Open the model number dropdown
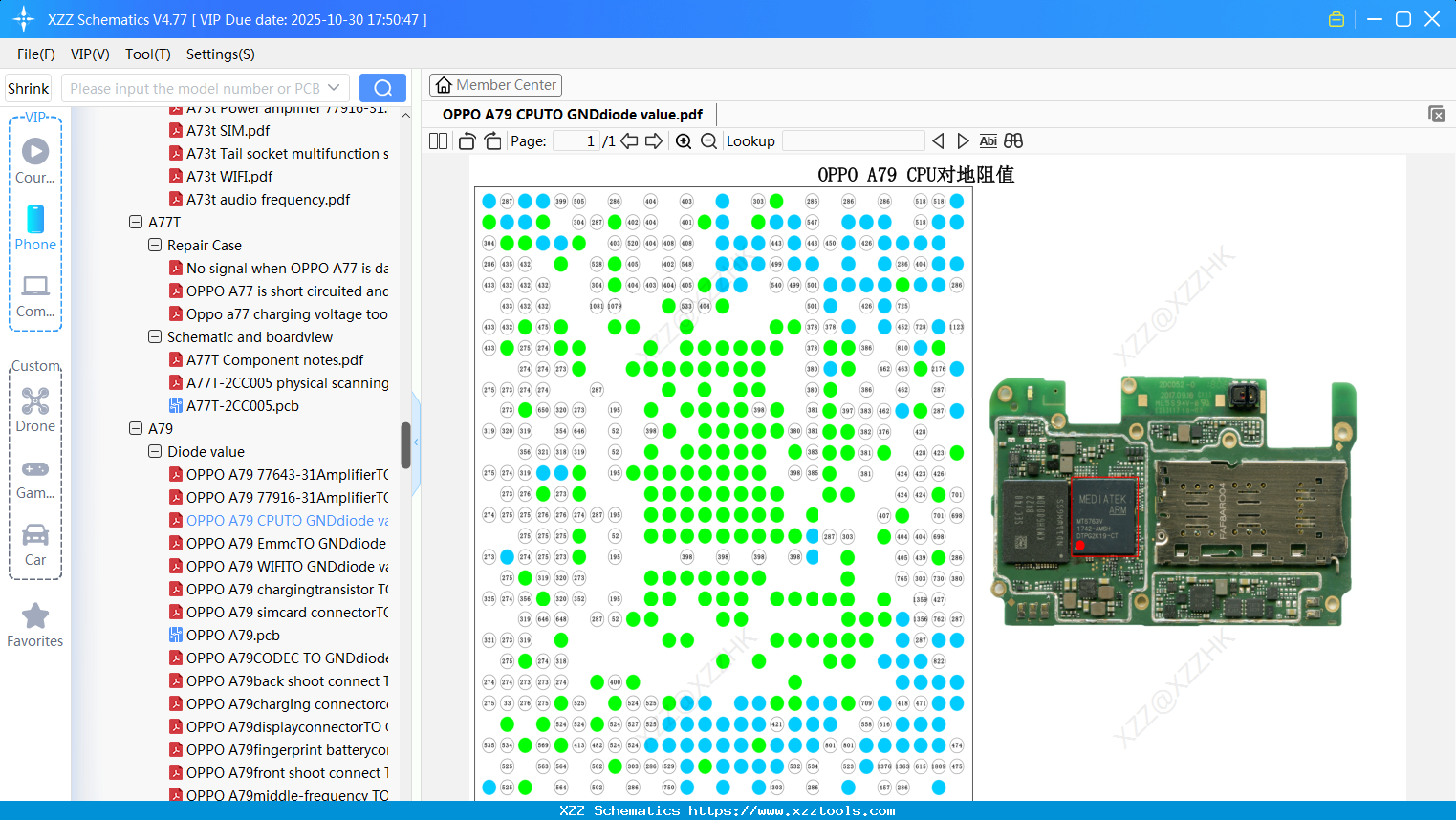 (334, 88)
